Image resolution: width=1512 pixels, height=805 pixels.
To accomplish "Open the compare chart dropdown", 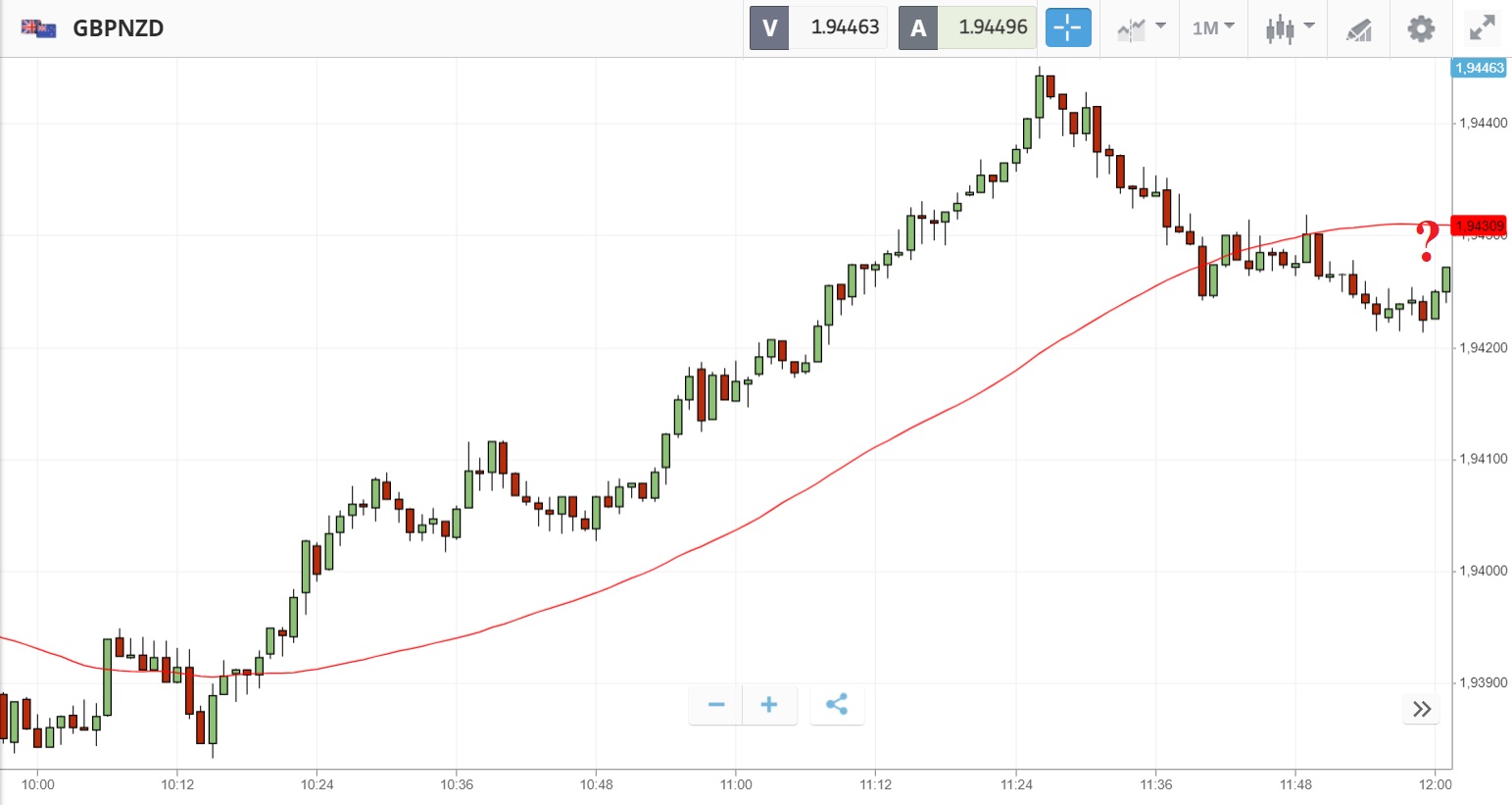I will click(x=1141, y=27).
